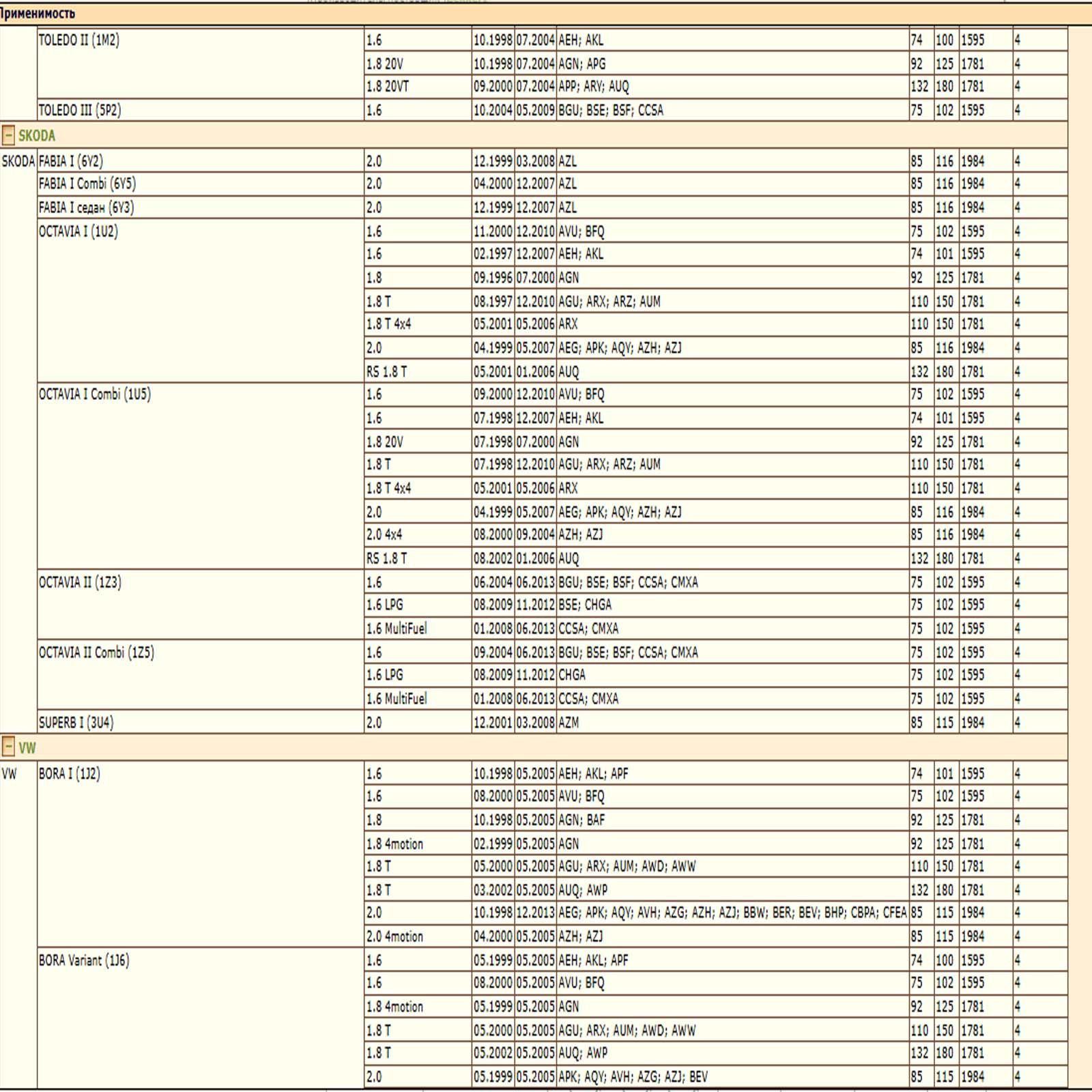Click the FABIA I (6Y2) model
This screenshot has width=1092, height=1092.
pyautogui.click(x=71, y=162)
